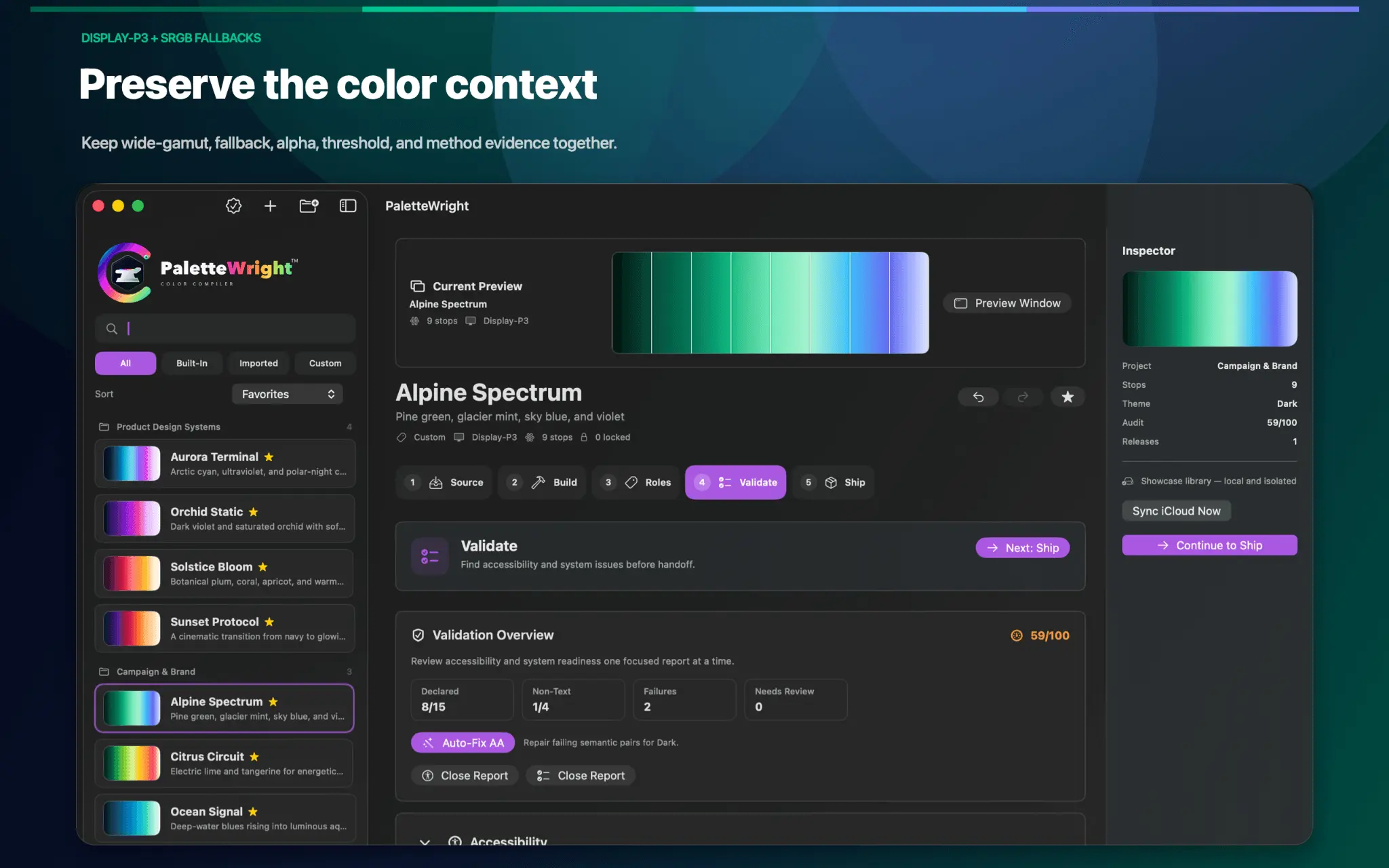Image resolution: width=1389 pixels, height=868 pixels.
Task: Toggle the star on Aurora Terminal
Action: tap(269, 457)
